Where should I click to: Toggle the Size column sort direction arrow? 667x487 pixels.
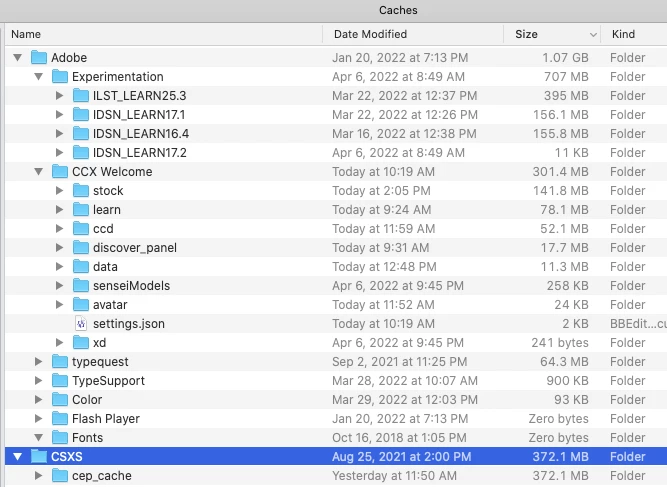point(593,34)
